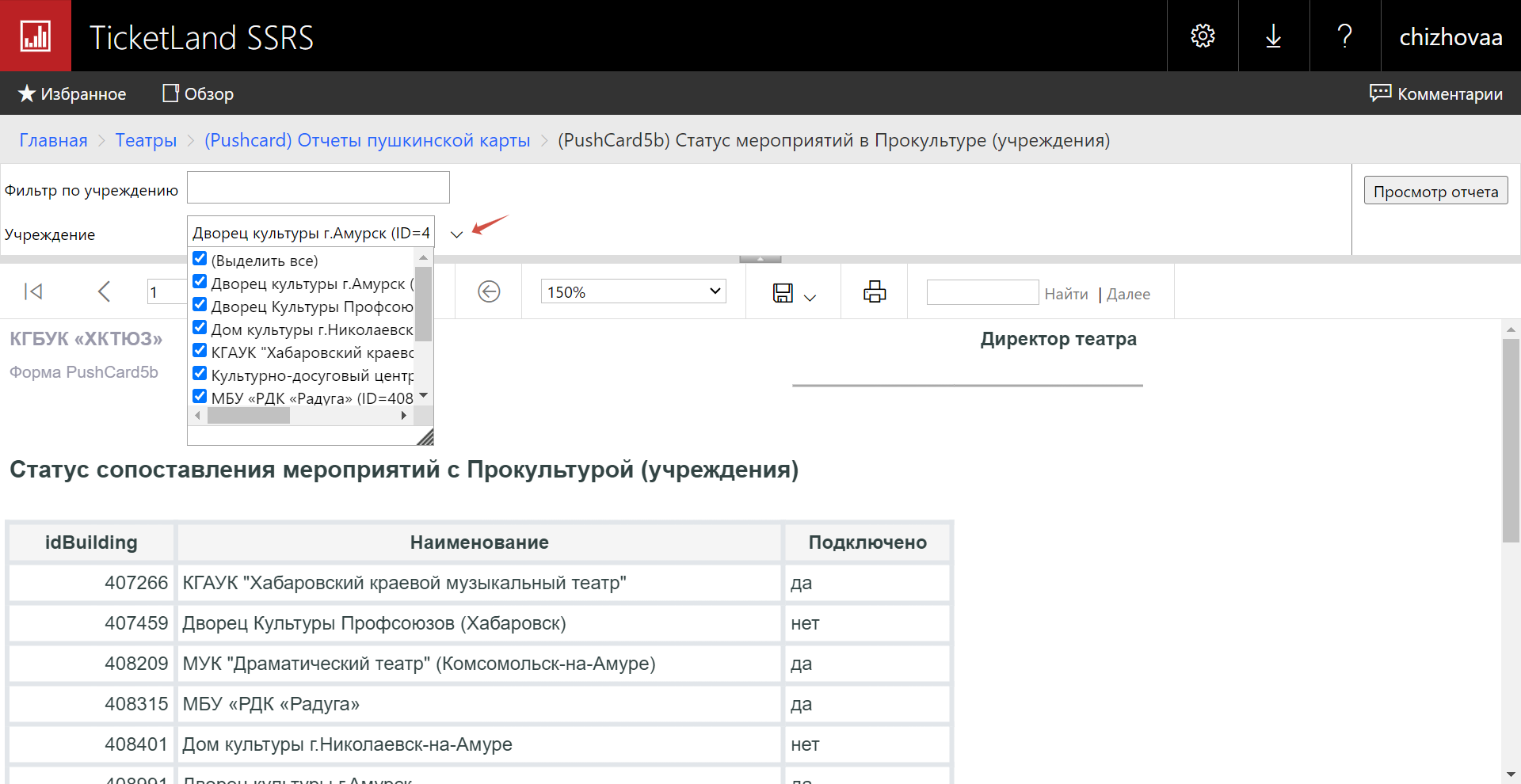Click the dropdown horizontal scroll left arrow
Viewport: 1521px width, 784px height.
[197, 416]
